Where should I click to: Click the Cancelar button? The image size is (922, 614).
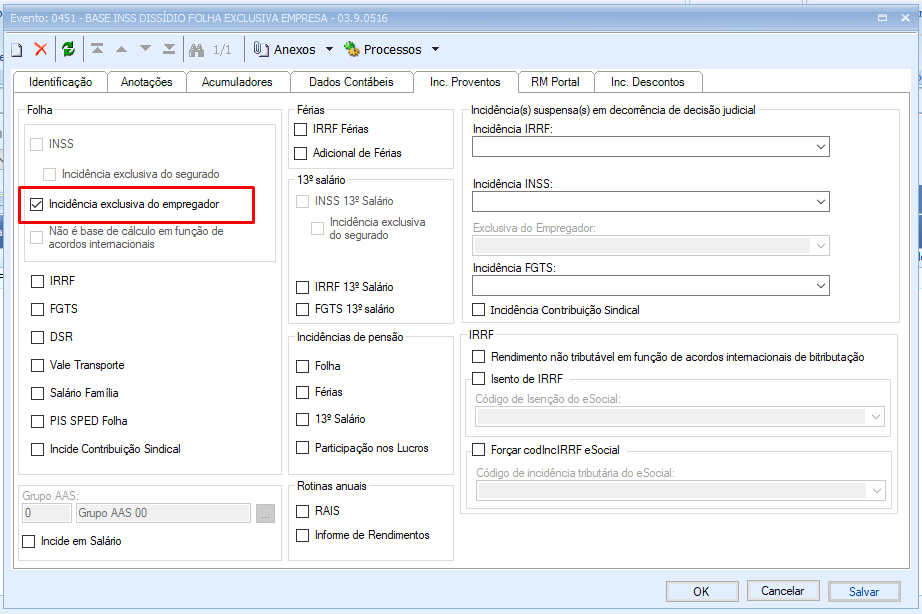click(782, 591)
